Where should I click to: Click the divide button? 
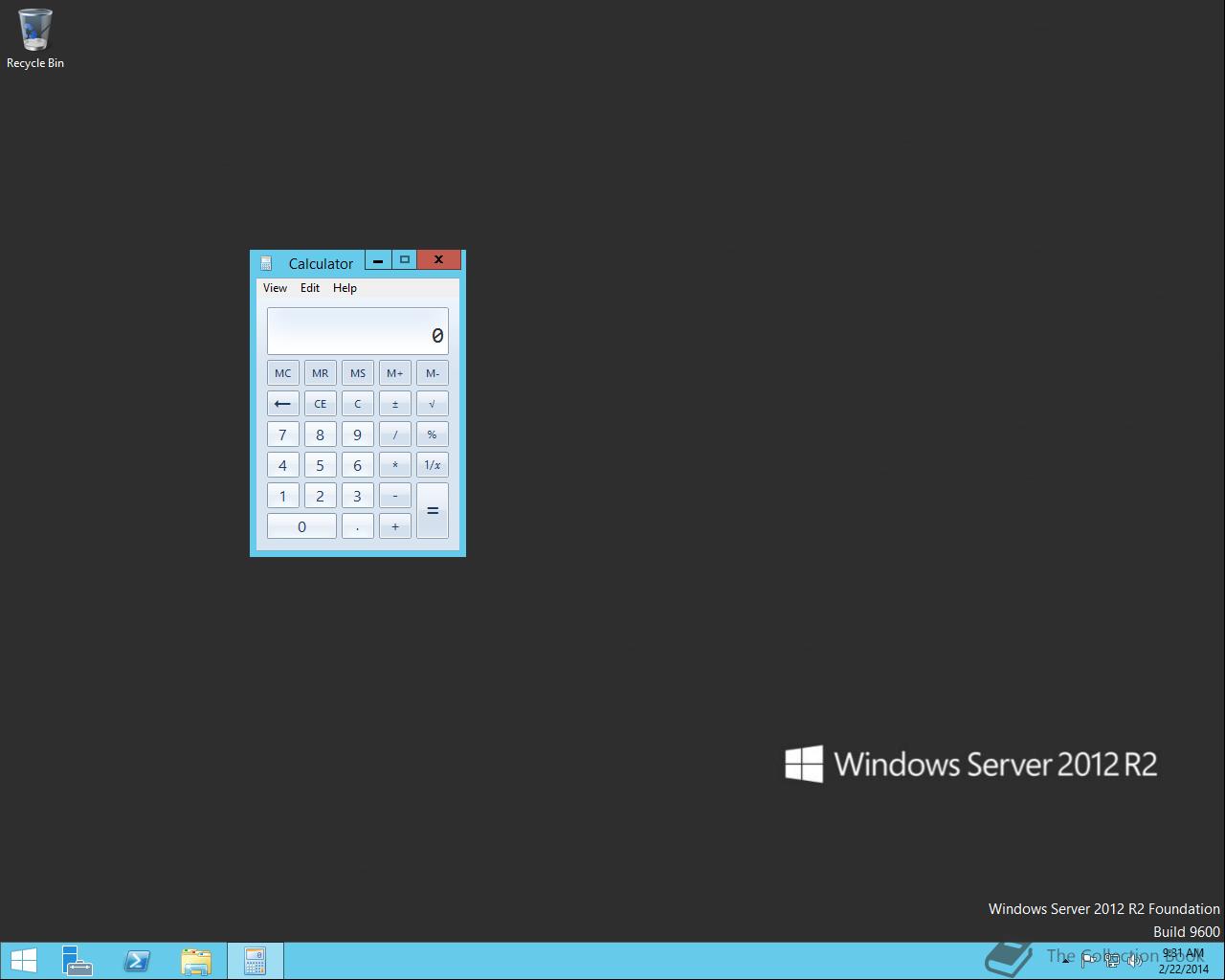(x=394, y=434)
